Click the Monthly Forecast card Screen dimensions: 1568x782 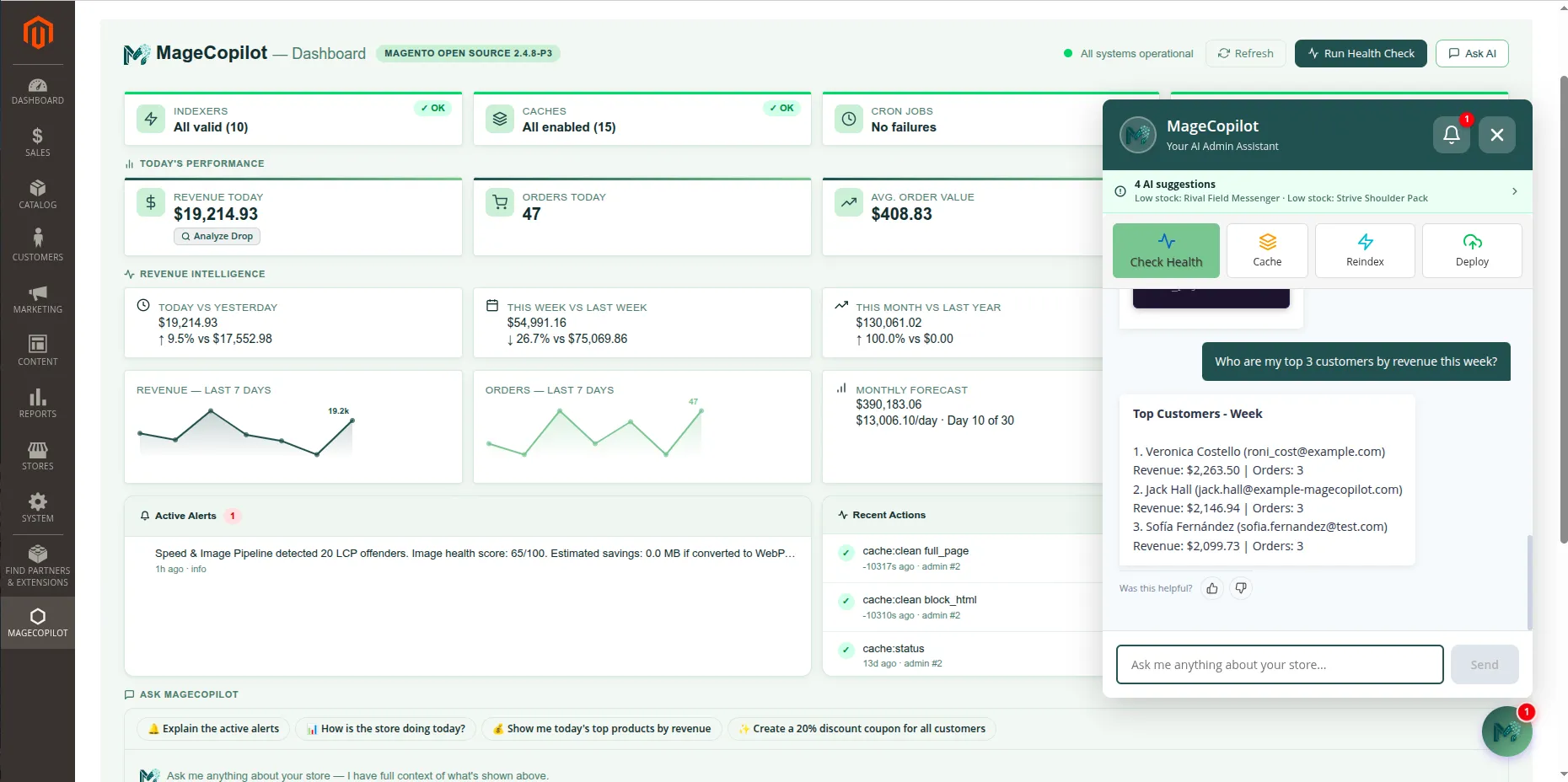point(962,426)
